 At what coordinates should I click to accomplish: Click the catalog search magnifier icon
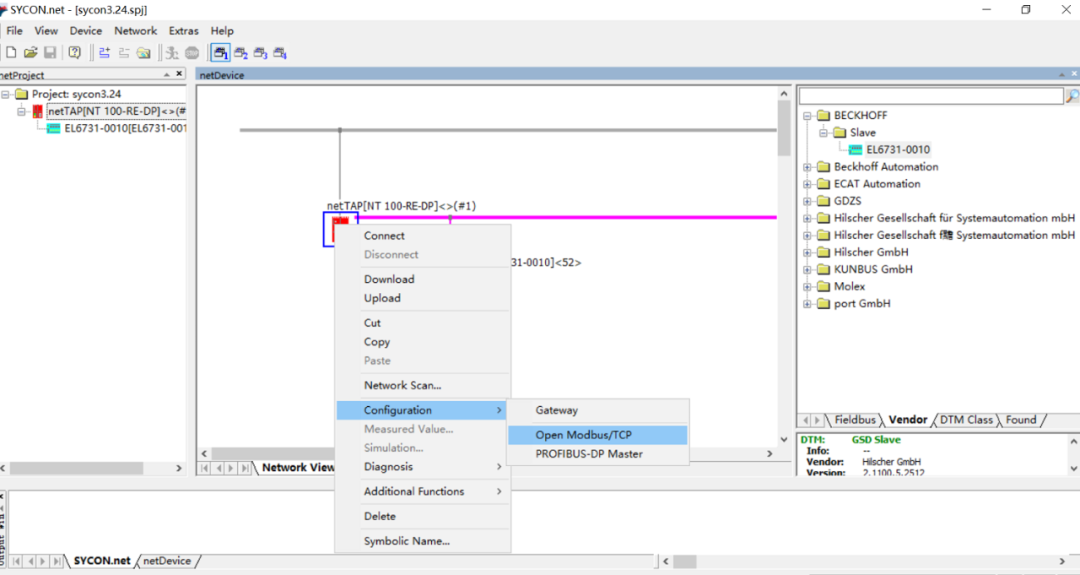(1072, 96)
